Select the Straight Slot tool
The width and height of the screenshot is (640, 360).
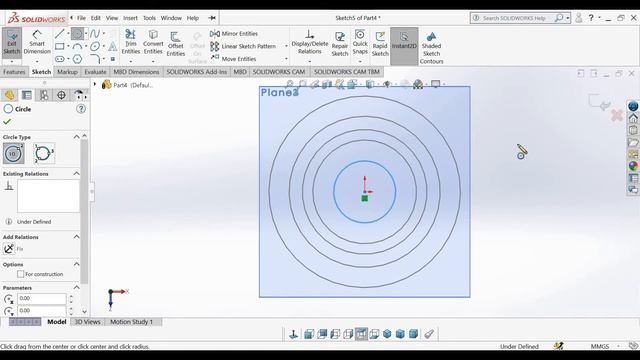[60, 59]
